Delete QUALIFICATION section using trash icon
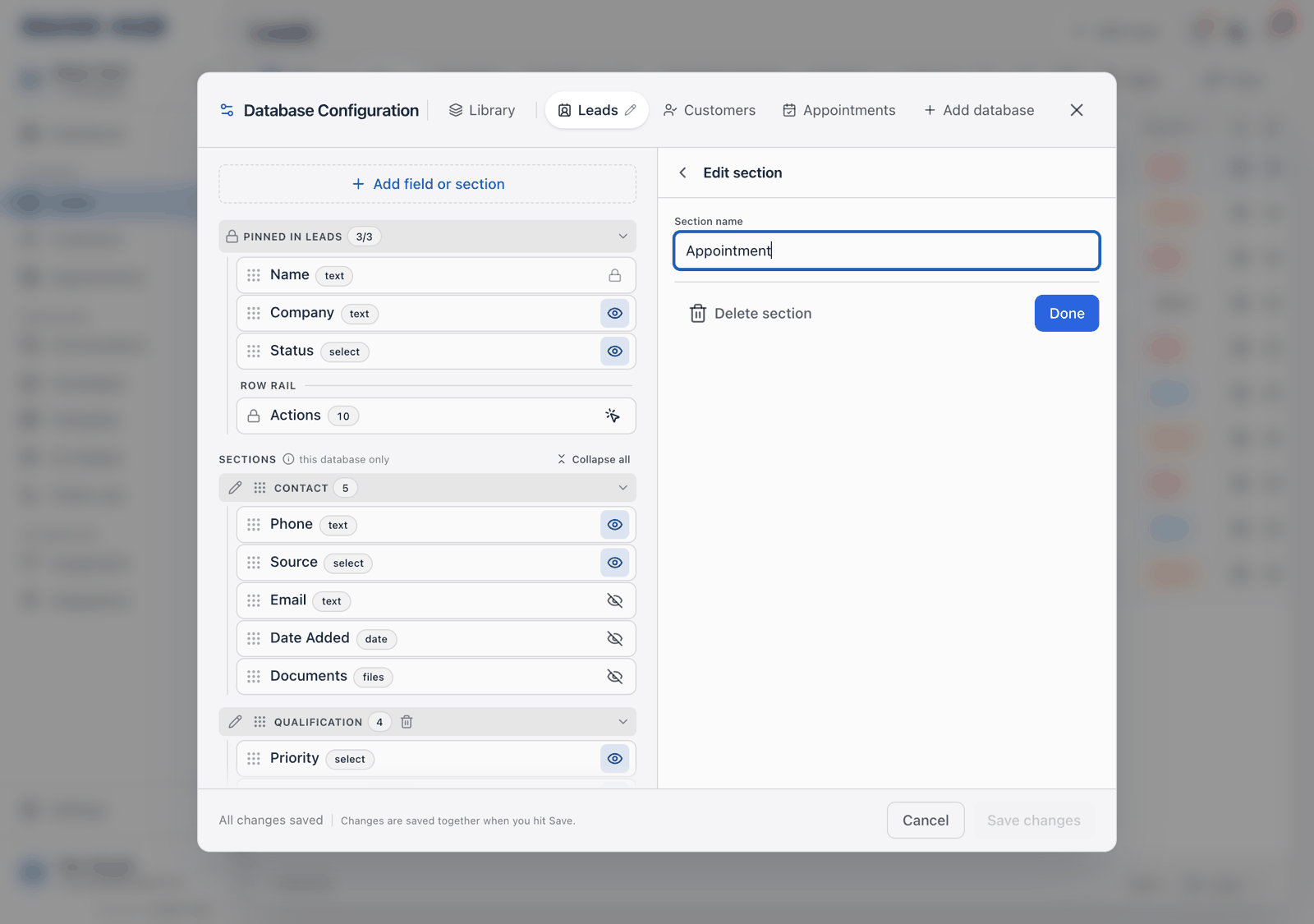 coord(407,722)
